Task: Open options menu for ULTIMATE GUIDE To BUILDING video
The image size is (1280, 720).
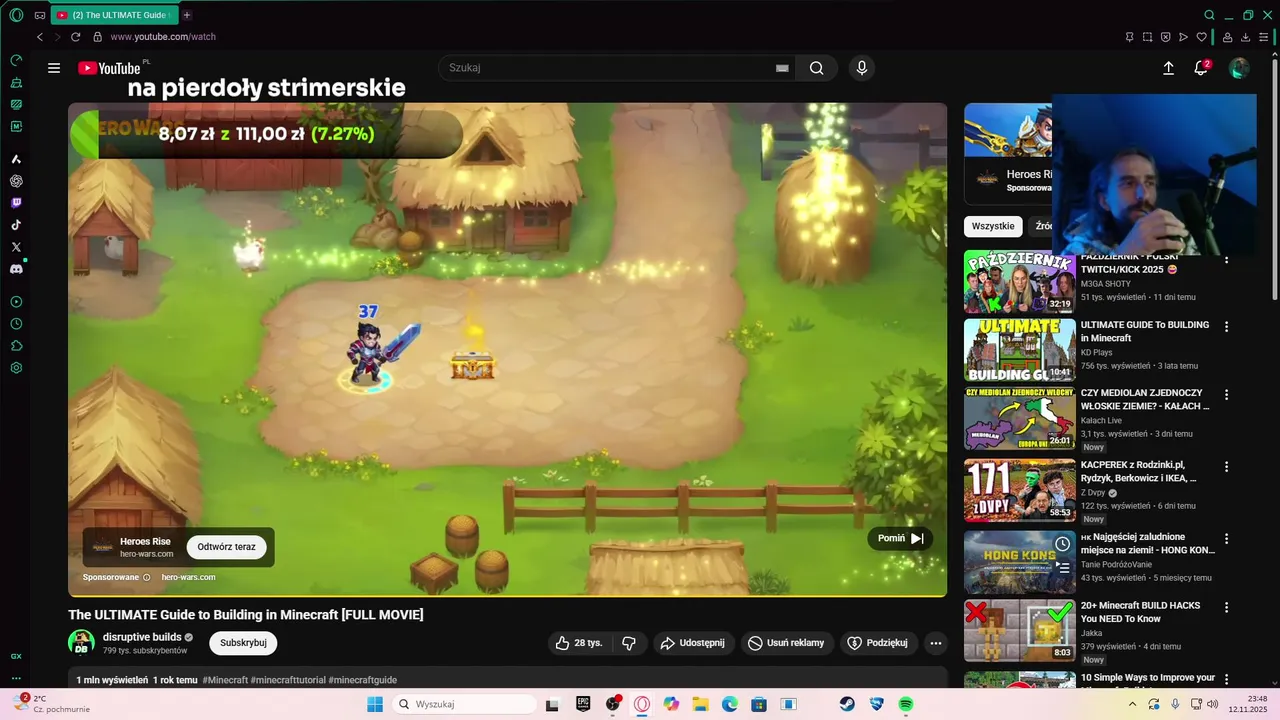Action: (1226, 327)
